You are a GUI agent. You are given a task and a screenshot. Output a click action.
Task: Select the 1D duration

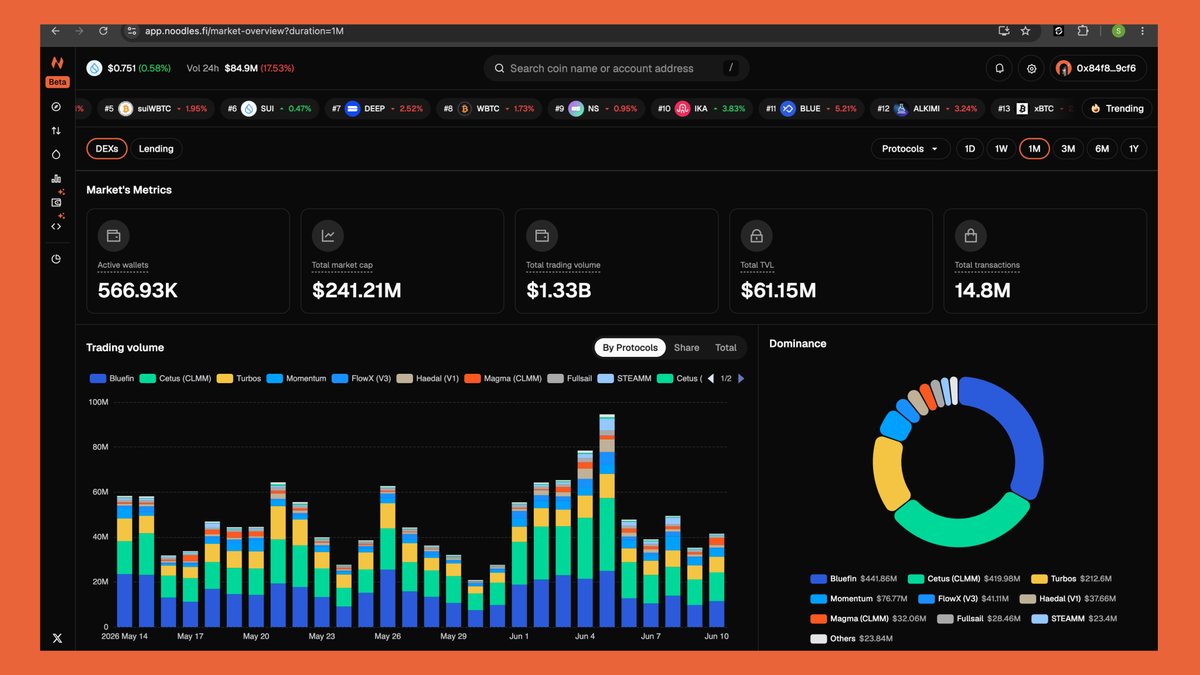click(970, 149)
